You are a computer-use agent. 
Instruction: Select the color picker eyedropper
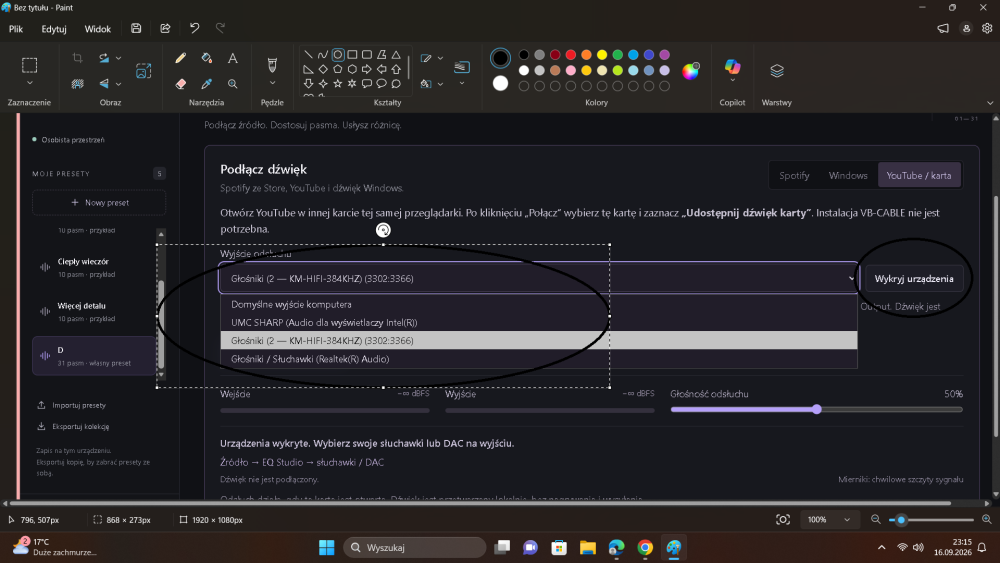coord(207,84)
